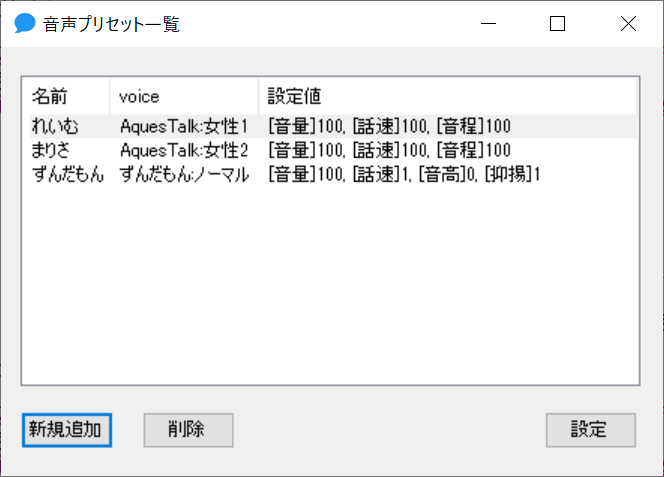Open the 設定 button
The width and height of the screenshot is (664, 477).
tap(591, 430)
